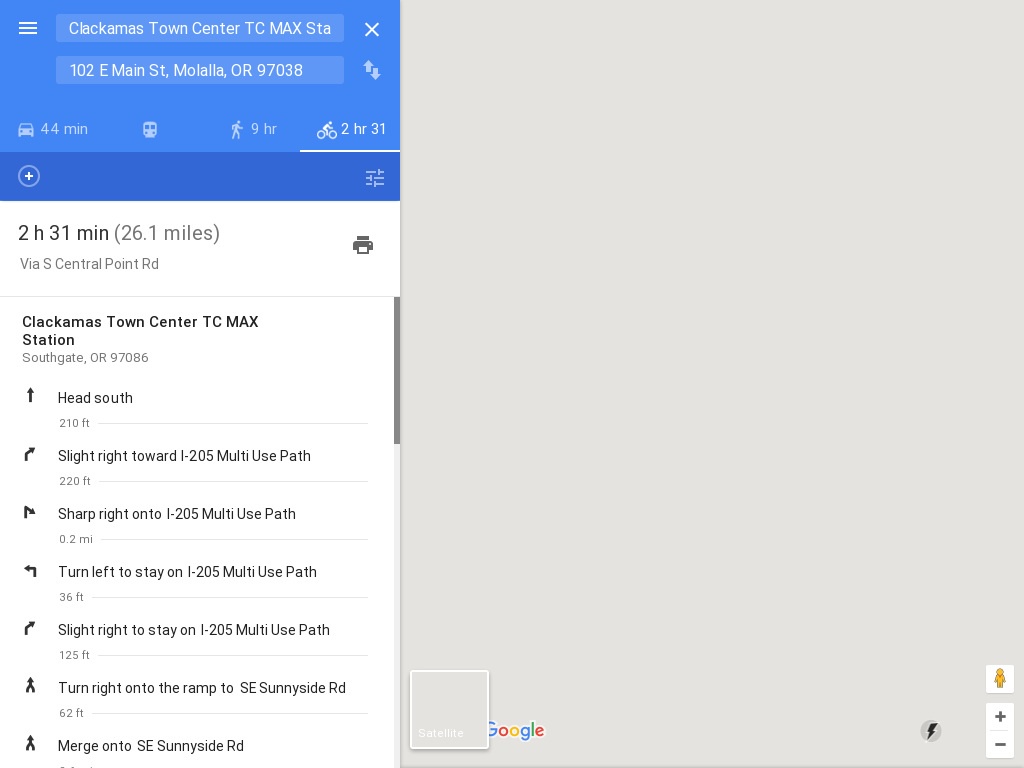Print the directions with the printer icon

click(363, 245)
